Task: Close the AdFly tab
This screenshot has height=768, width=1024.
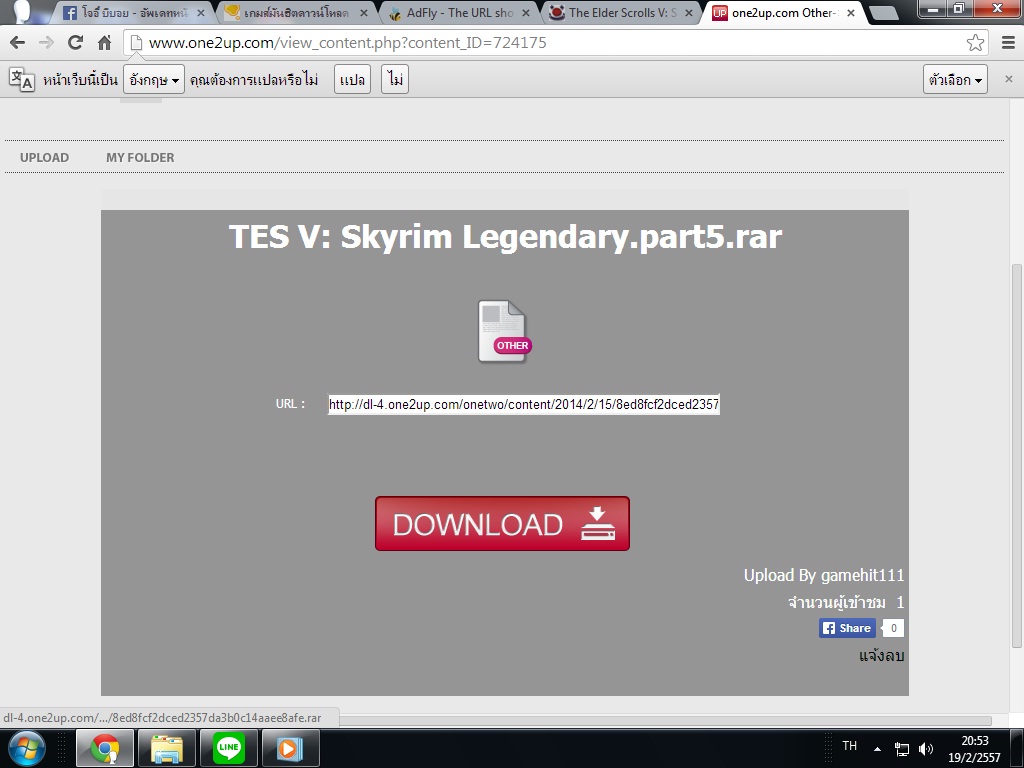Action: coord(526,13)
